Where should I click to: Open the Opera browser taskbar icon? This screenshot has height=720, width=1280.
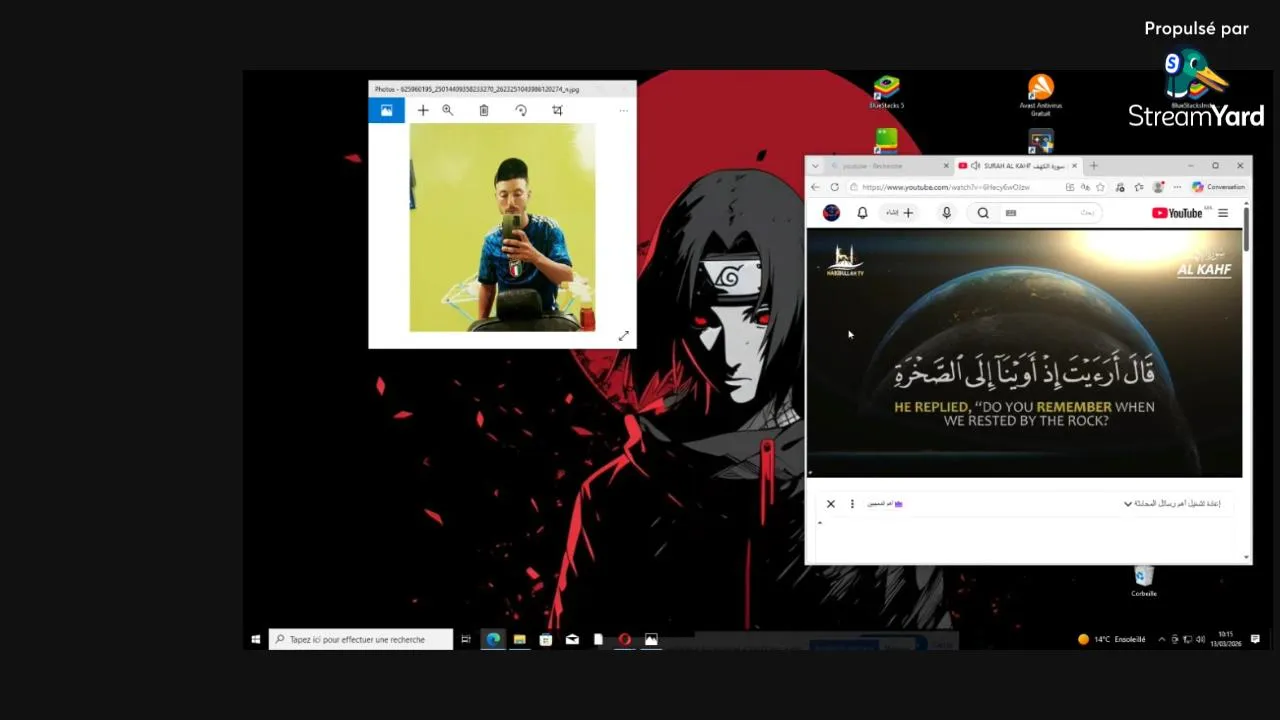pyautogui.click(x=624, y=639)
